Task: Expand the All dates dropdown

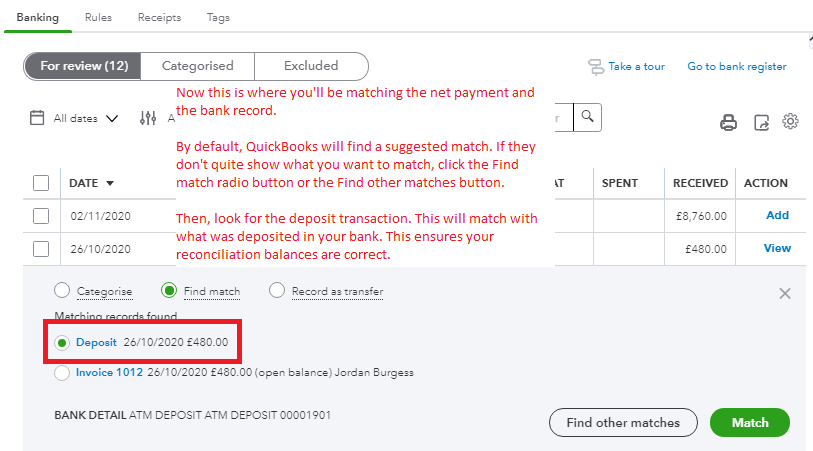Action: coord(111,118)
